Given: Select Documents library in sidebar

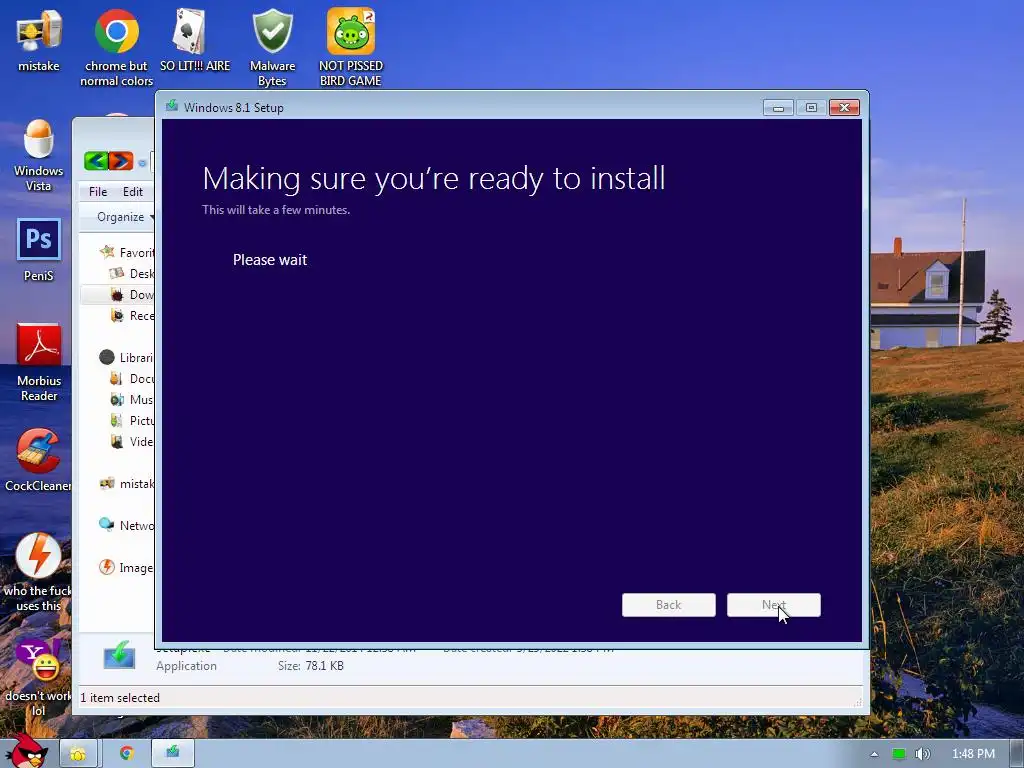Looking at the screenshot, I should coord(132,379).
